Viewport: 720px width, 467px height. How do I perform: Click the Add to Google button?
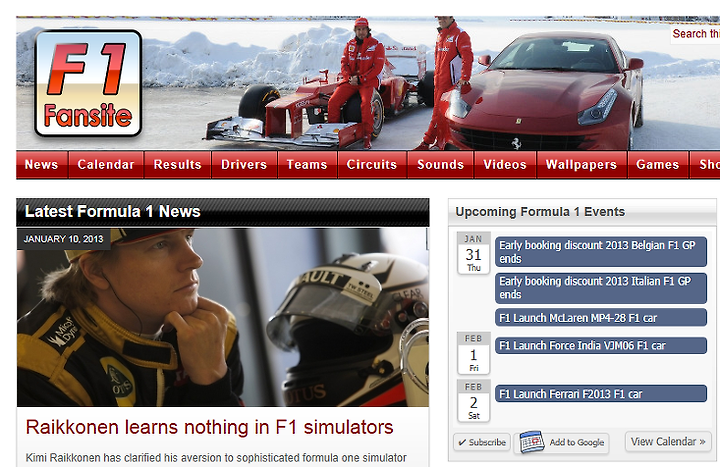[562, 442]
